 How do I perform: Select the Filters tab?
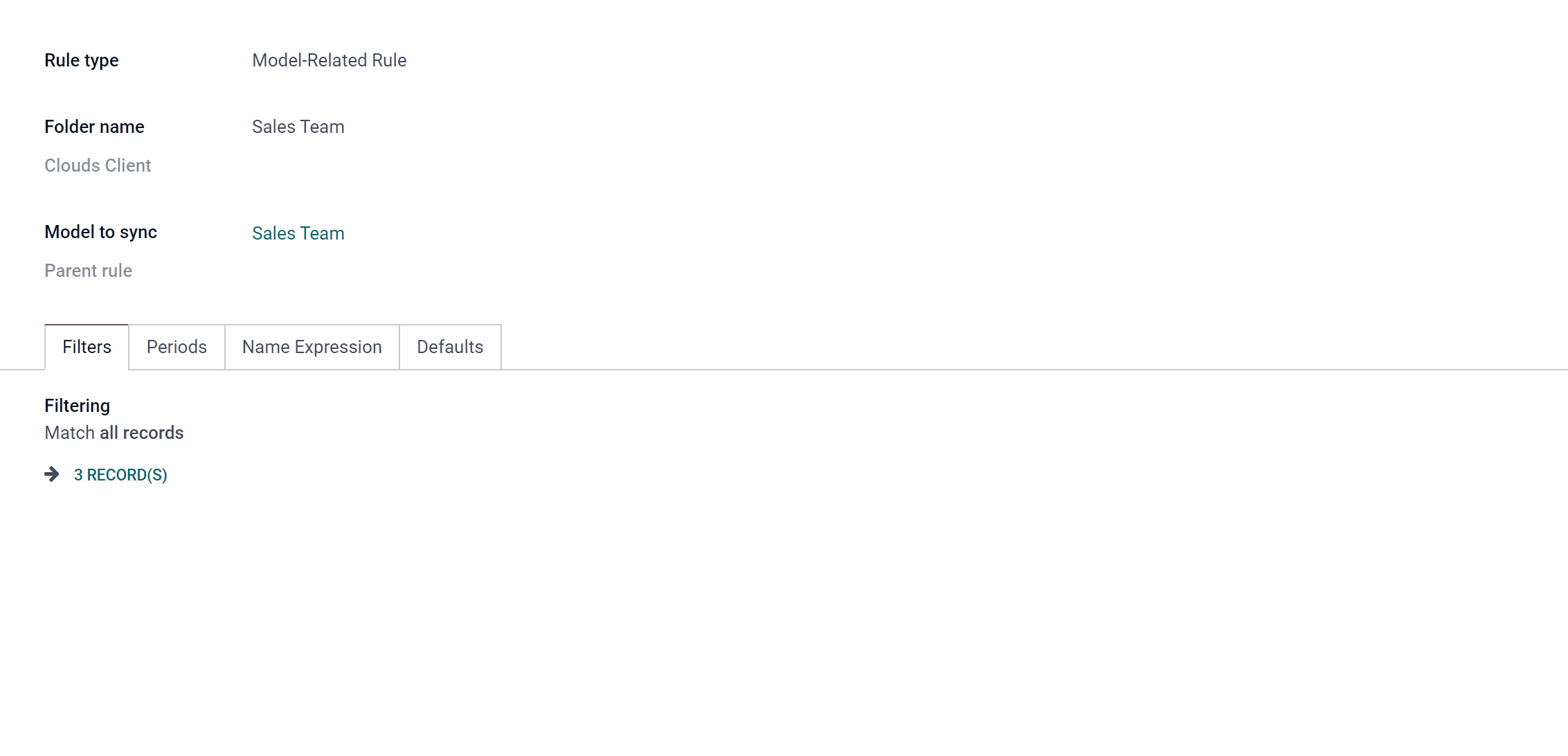(87, 347)
